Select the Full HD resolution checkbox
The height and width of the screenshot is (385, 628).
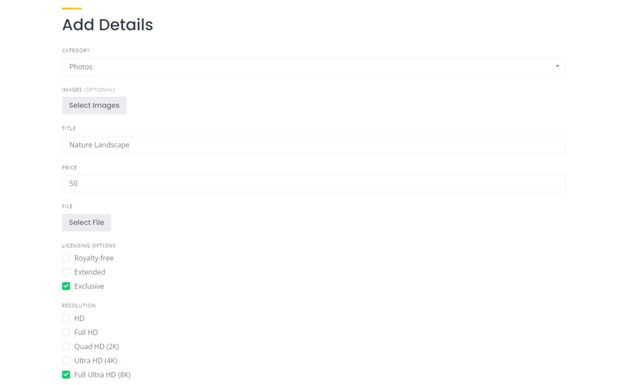click(x=66, y=332)
